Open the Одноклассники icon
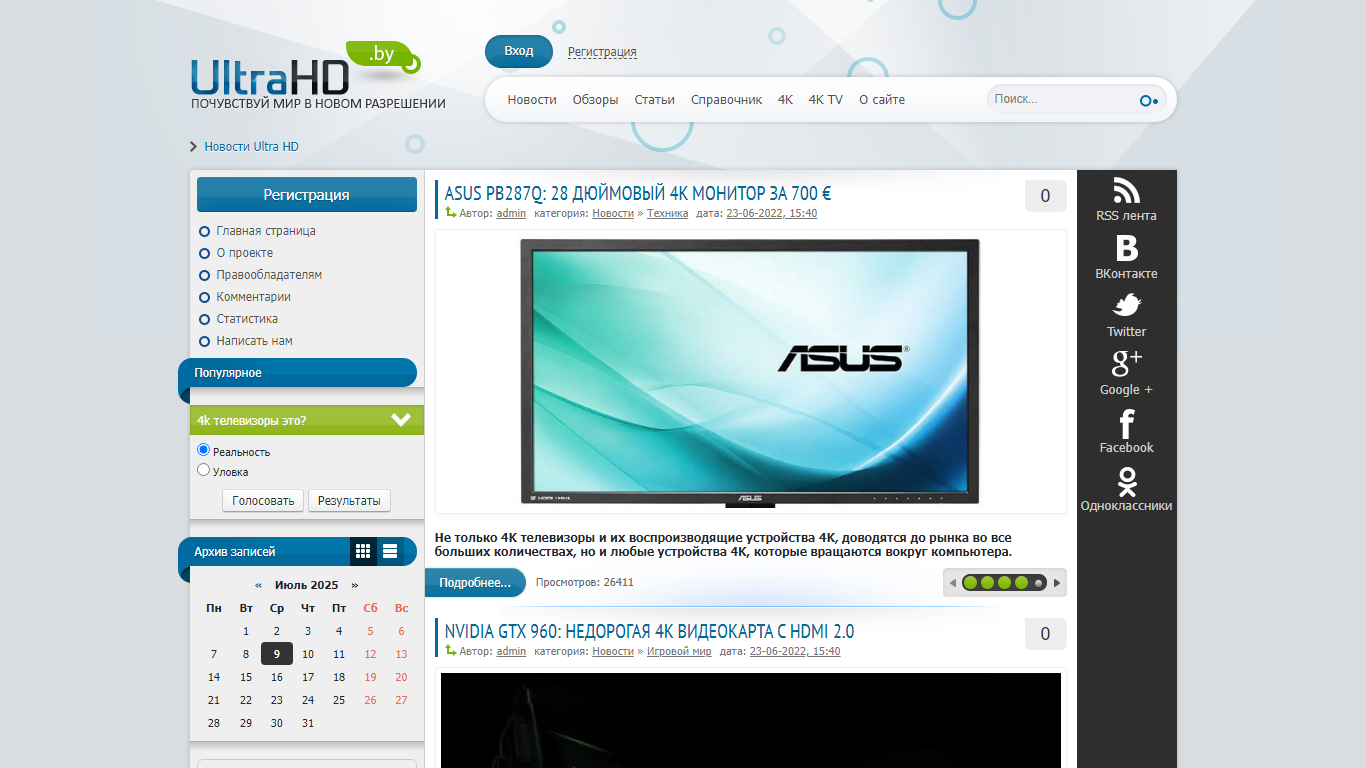 1126,481
